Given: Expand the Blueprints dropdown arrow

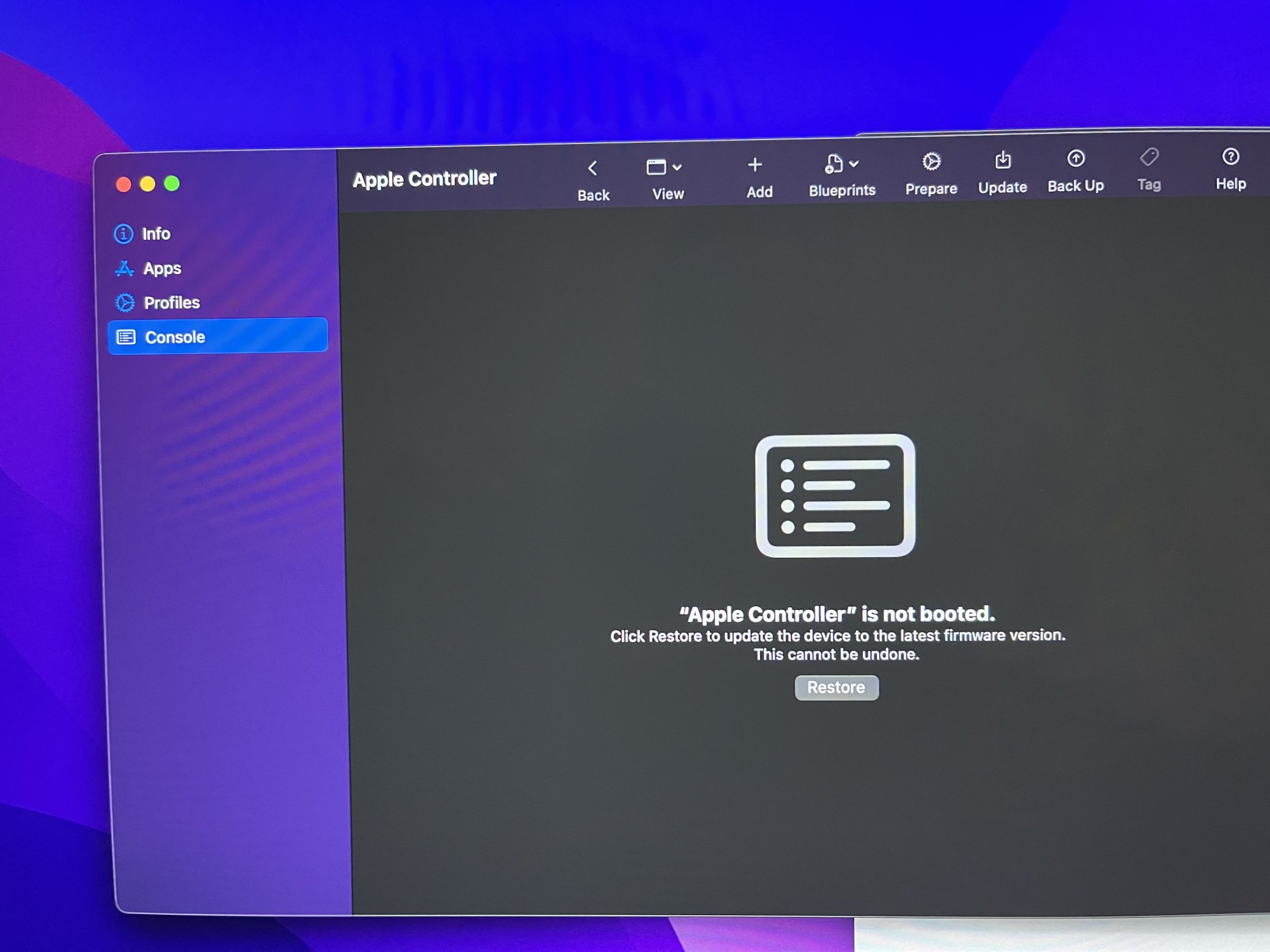Looking at the screenshot, I should (854, 164).
